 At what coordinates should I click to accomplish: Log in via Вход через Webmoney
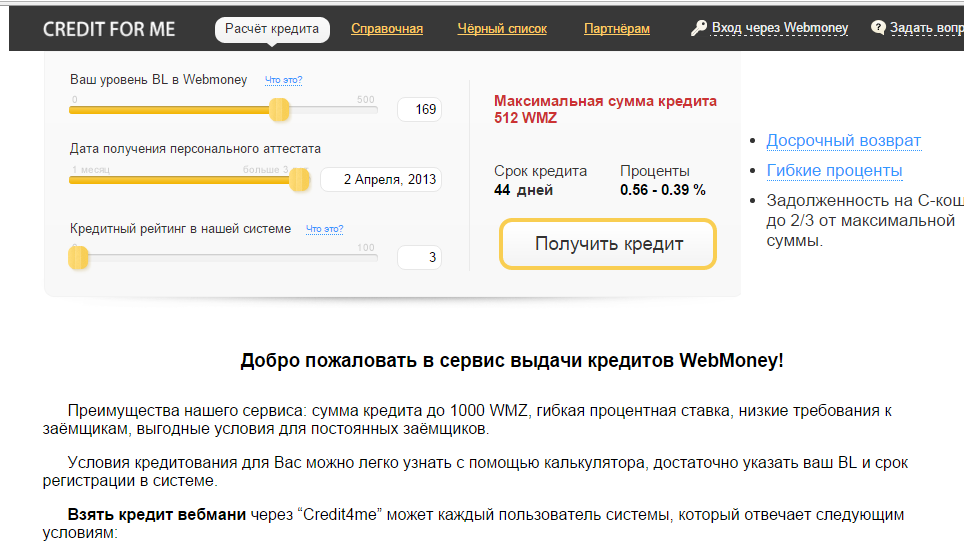(x=780, y=28)
